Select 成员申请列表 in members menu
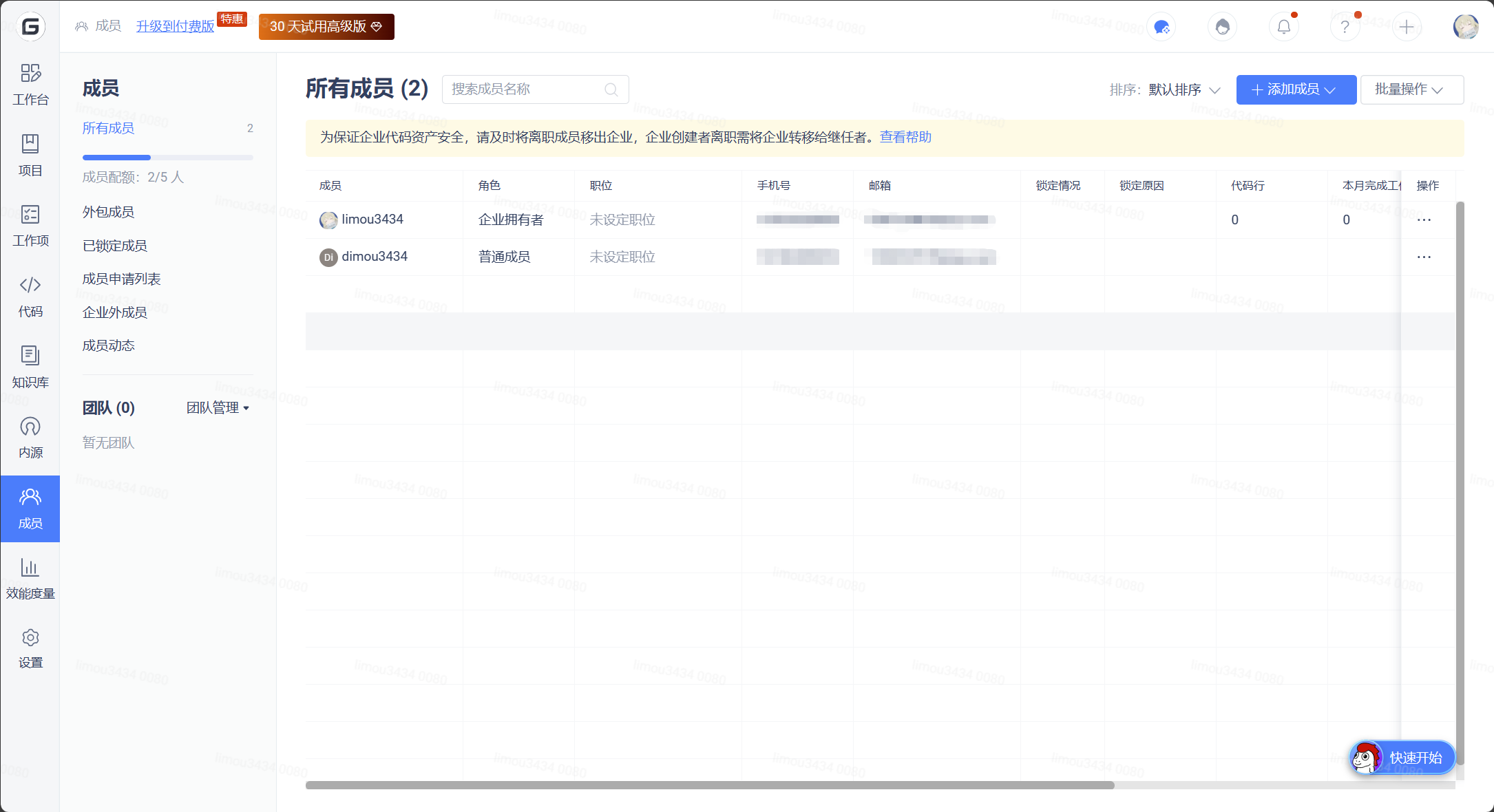The width and height of the screenshot is (1494, 812). coord(121,279)
